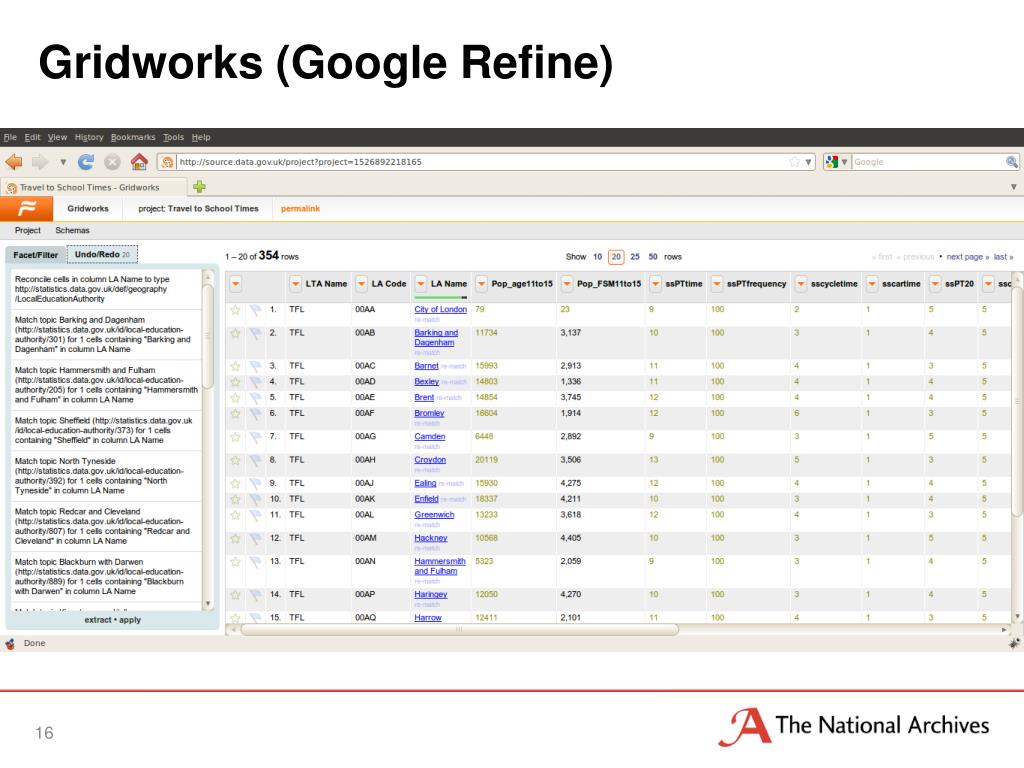Star row 12 Hackney
The width and height of the screenshot is (1024, 768).
pyautogui.click(x=235, y=539)
